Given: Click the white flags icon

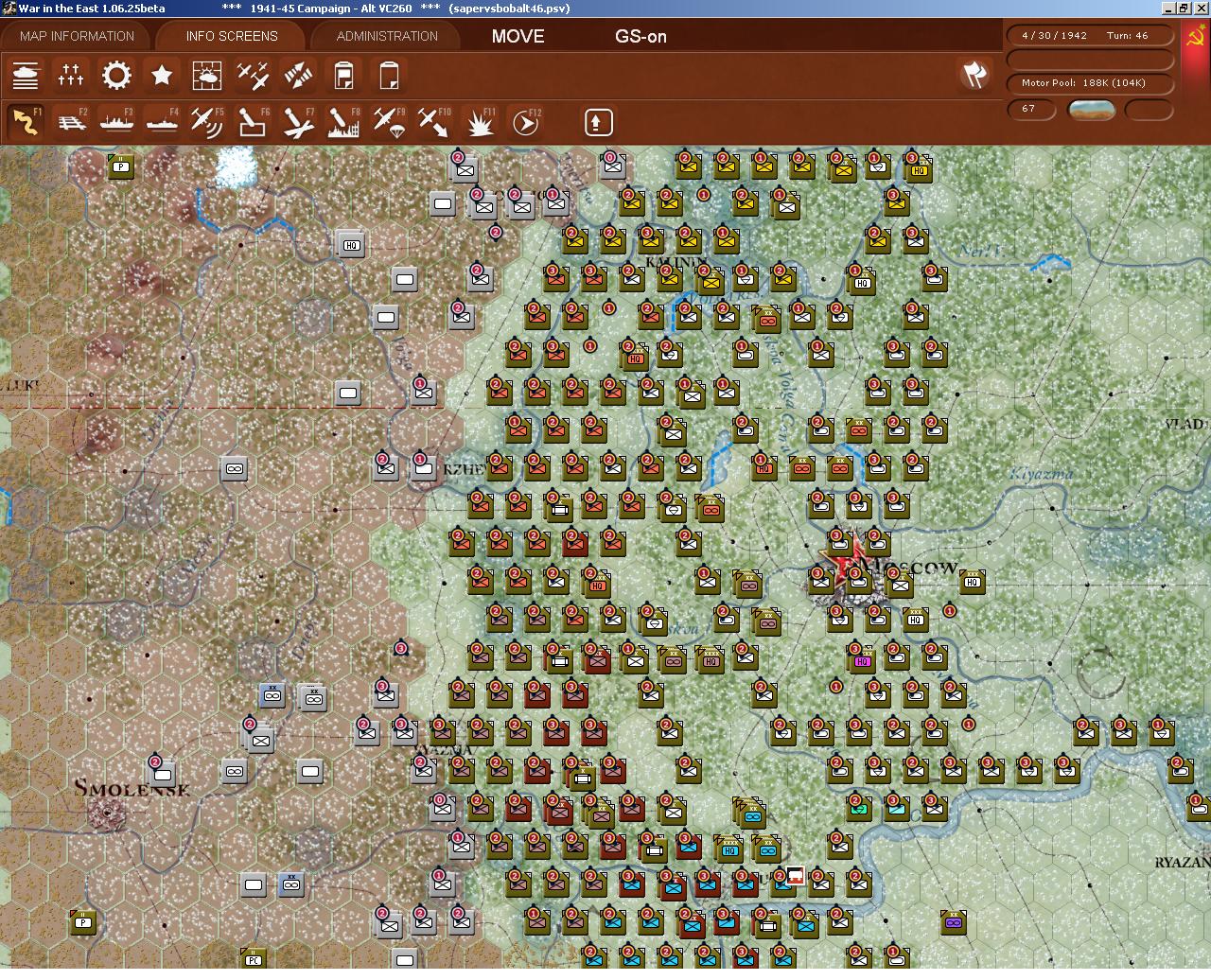Looking at the screenshot, I should [x=974, y=75].
